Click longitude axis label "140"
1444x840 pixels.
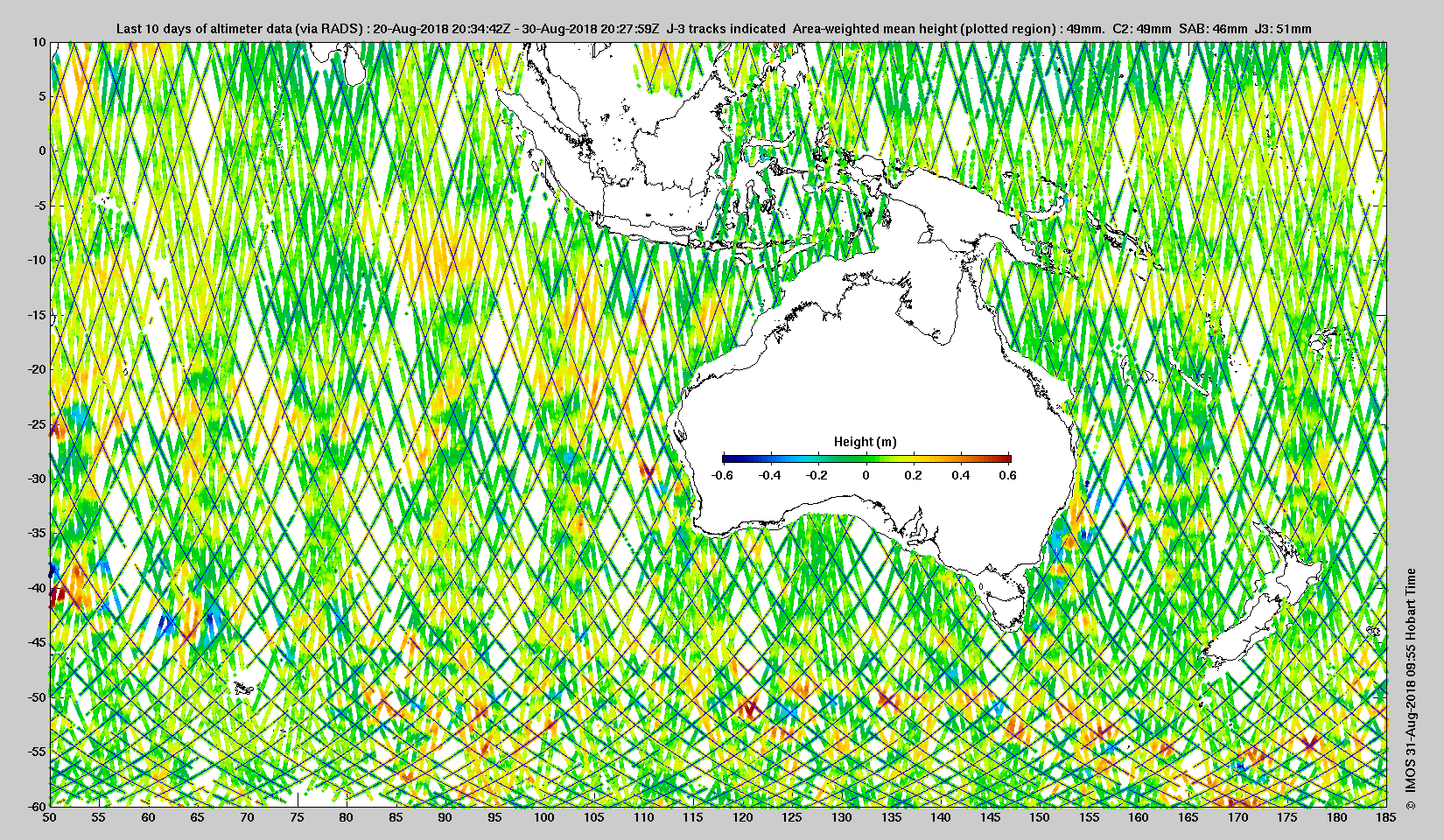click(941, 817)
